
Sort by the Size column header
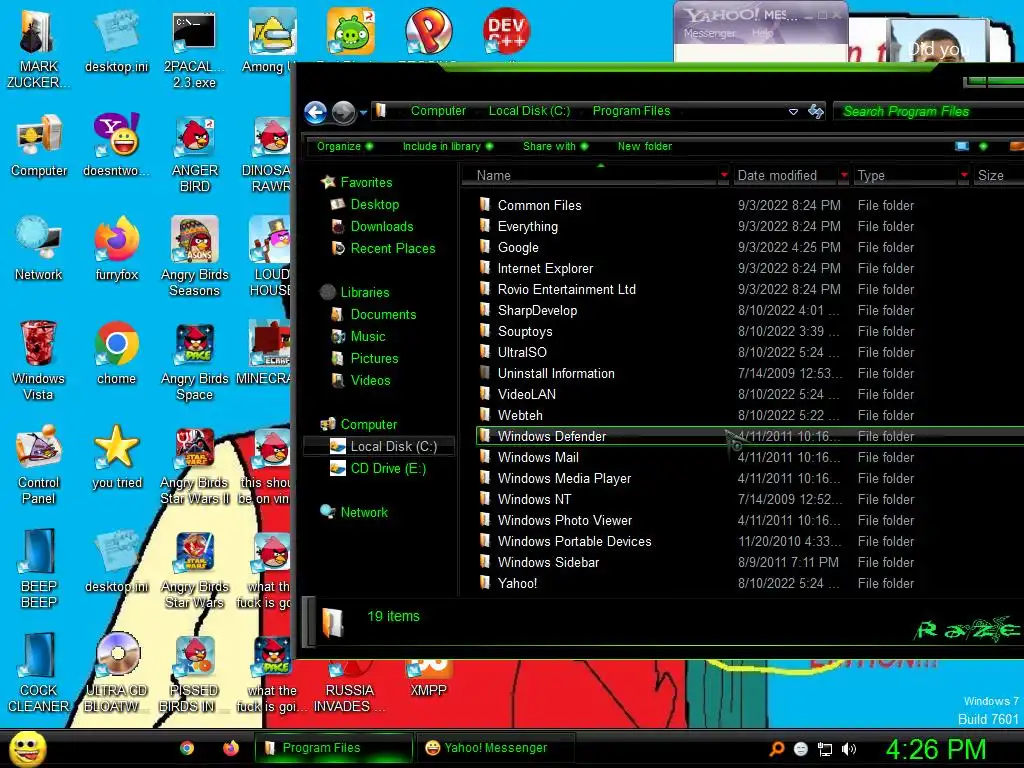pos(997,175)
